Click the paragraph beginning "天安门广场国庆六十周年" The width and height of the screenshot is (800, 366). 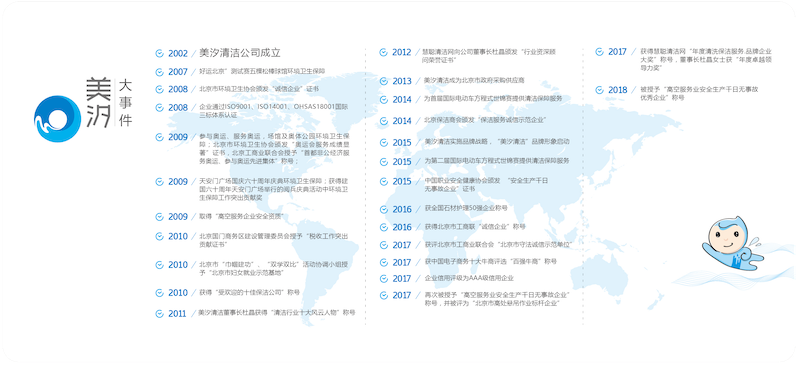(273, 189)
